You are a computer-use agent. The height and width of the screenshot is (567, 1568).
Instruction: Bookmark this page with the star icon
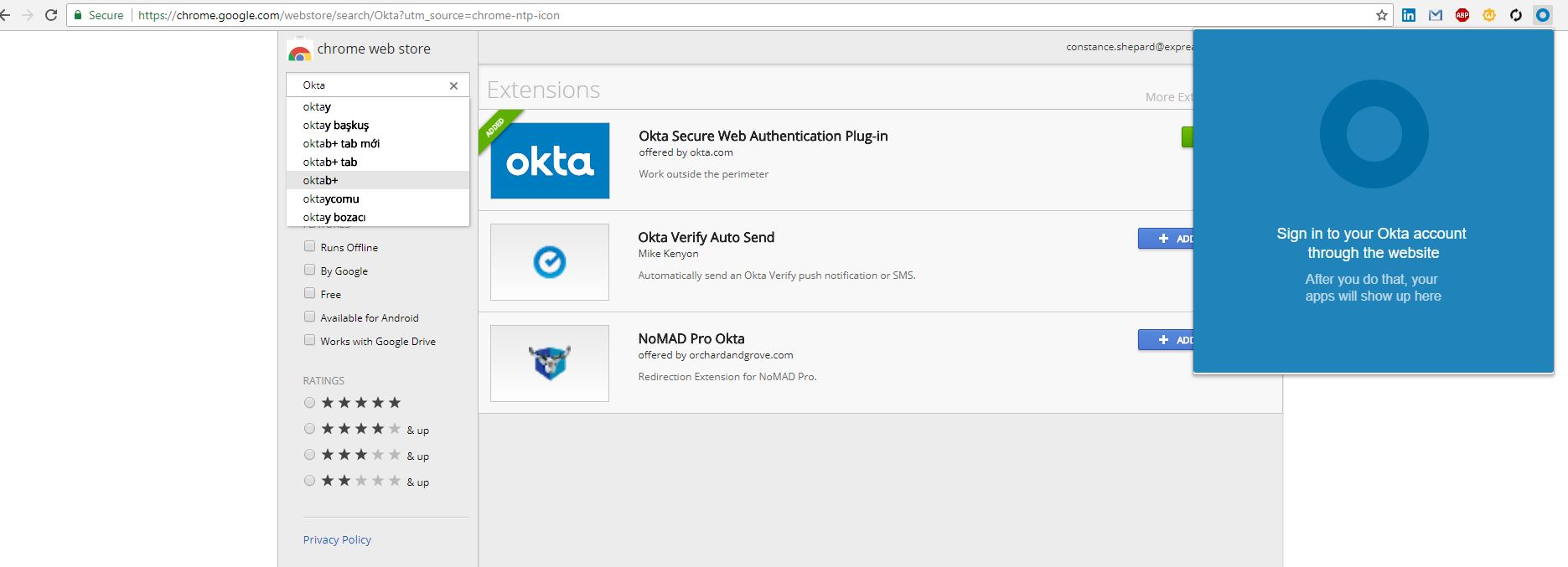1382,15
